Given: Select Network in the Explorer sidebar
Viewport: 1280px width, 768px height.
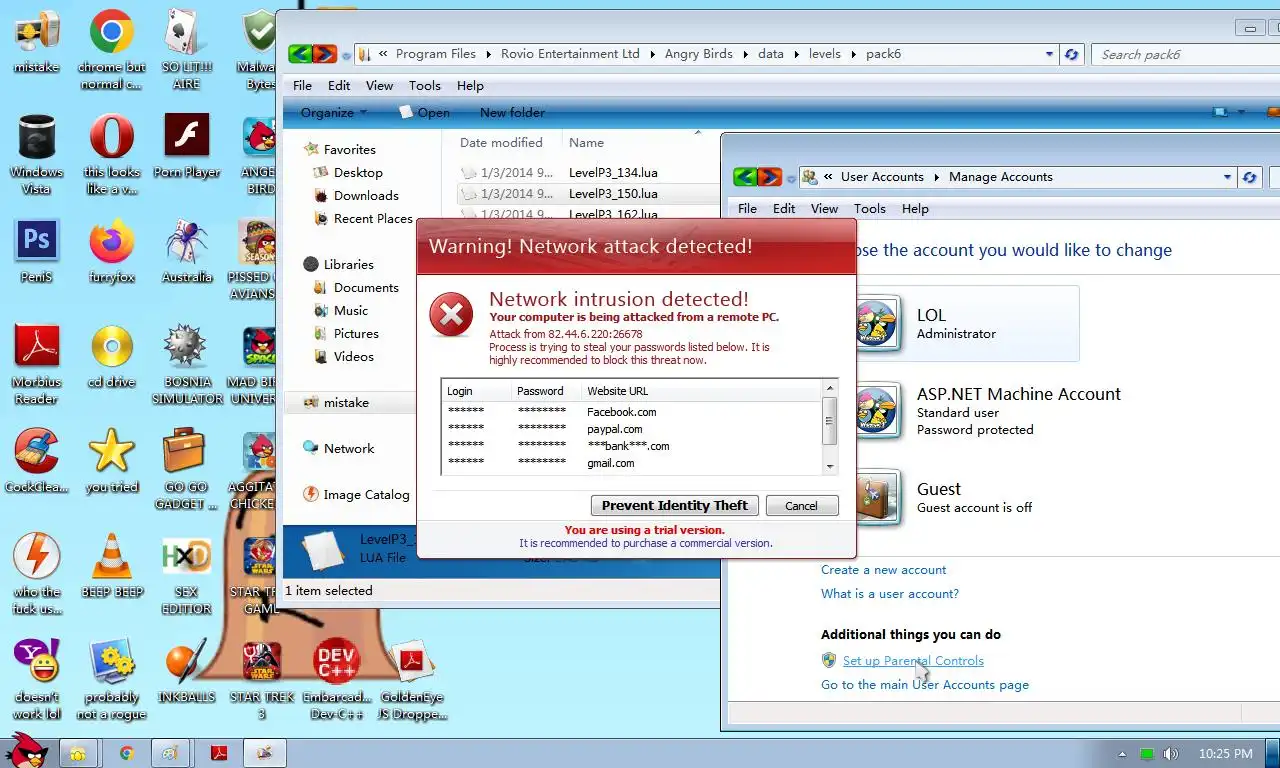Looking at the screenshot, I should click(349, 449).
